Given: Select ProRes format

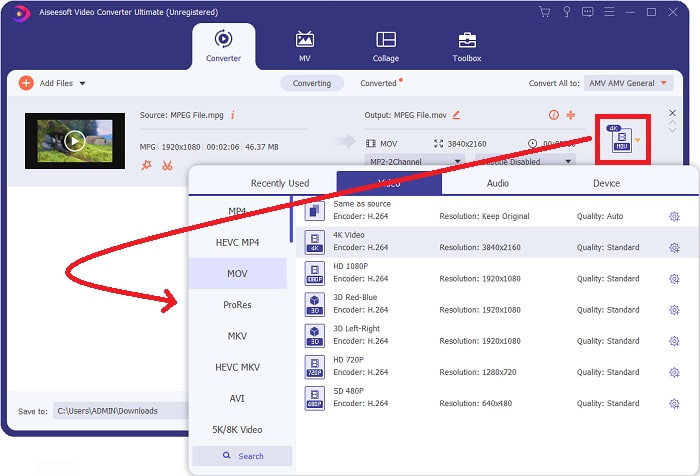Looking at the screenshot, I should pyautogui.click(x=237, y=305).
